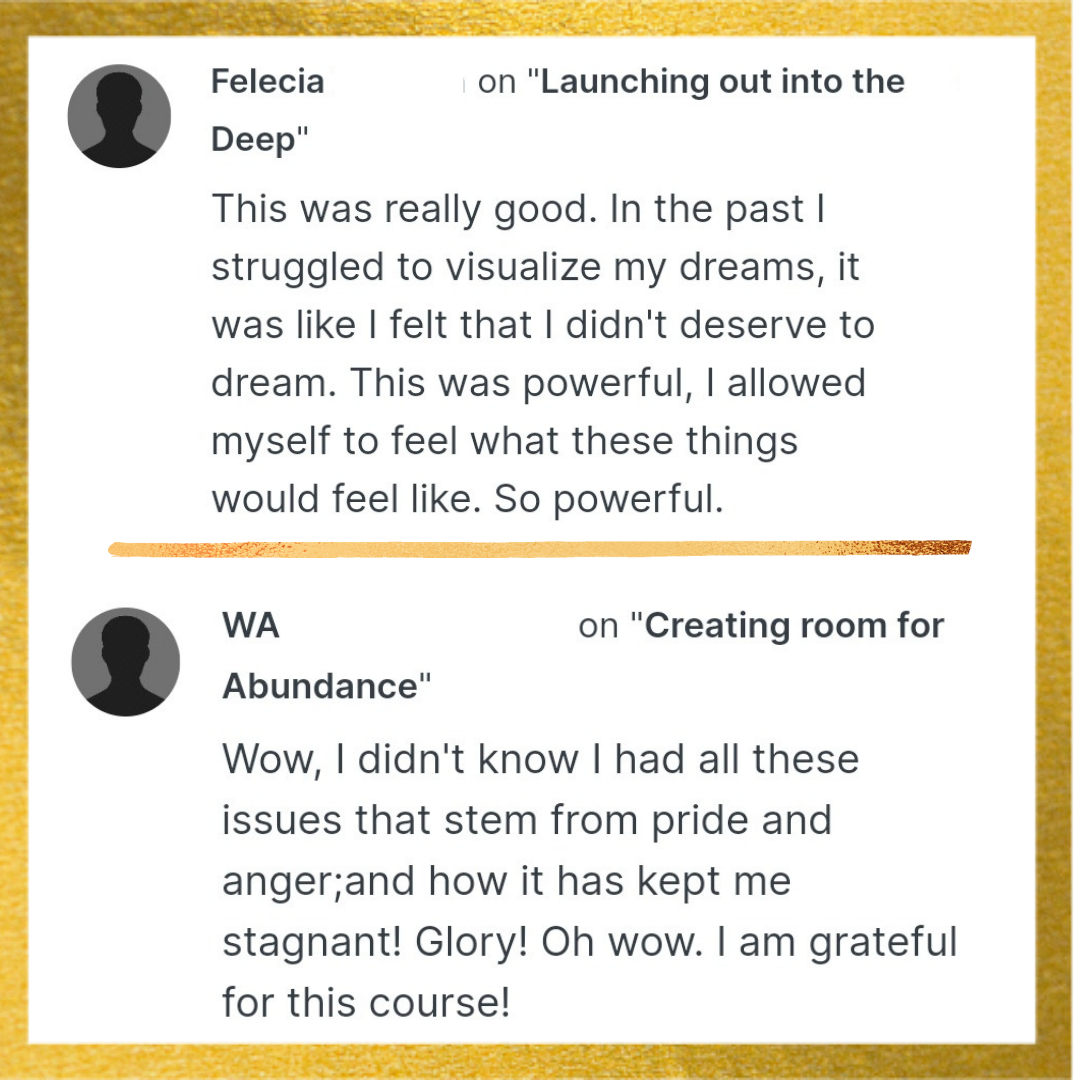Click the word "Deep" in the lesson title

coord(253,140)
